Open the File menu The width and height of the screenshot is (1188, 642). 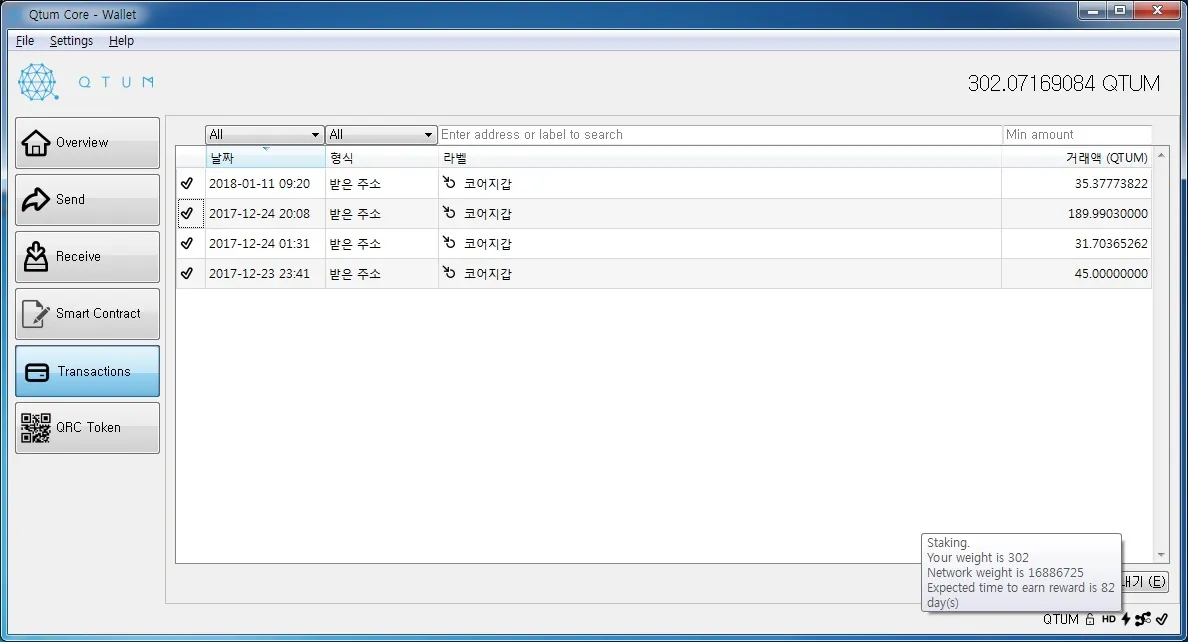coord(25,41)
